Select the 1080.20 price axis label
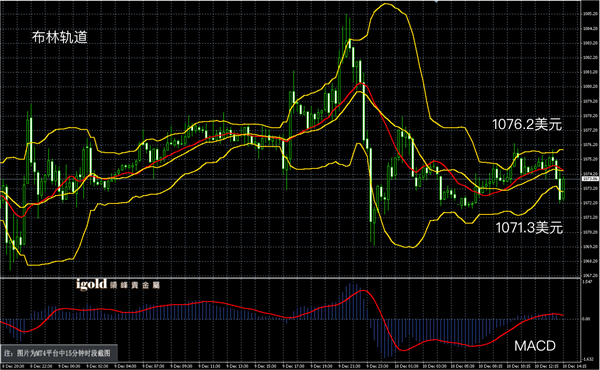600x370 pixels. (x=590, y=86)
